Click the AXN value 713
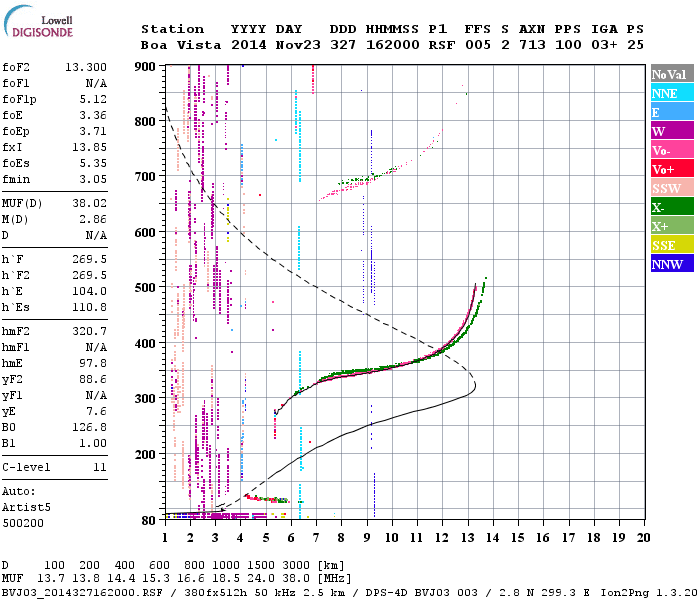The height and width of the screenshot is (600, 700). pyautogui.click(x=532, y=45)
